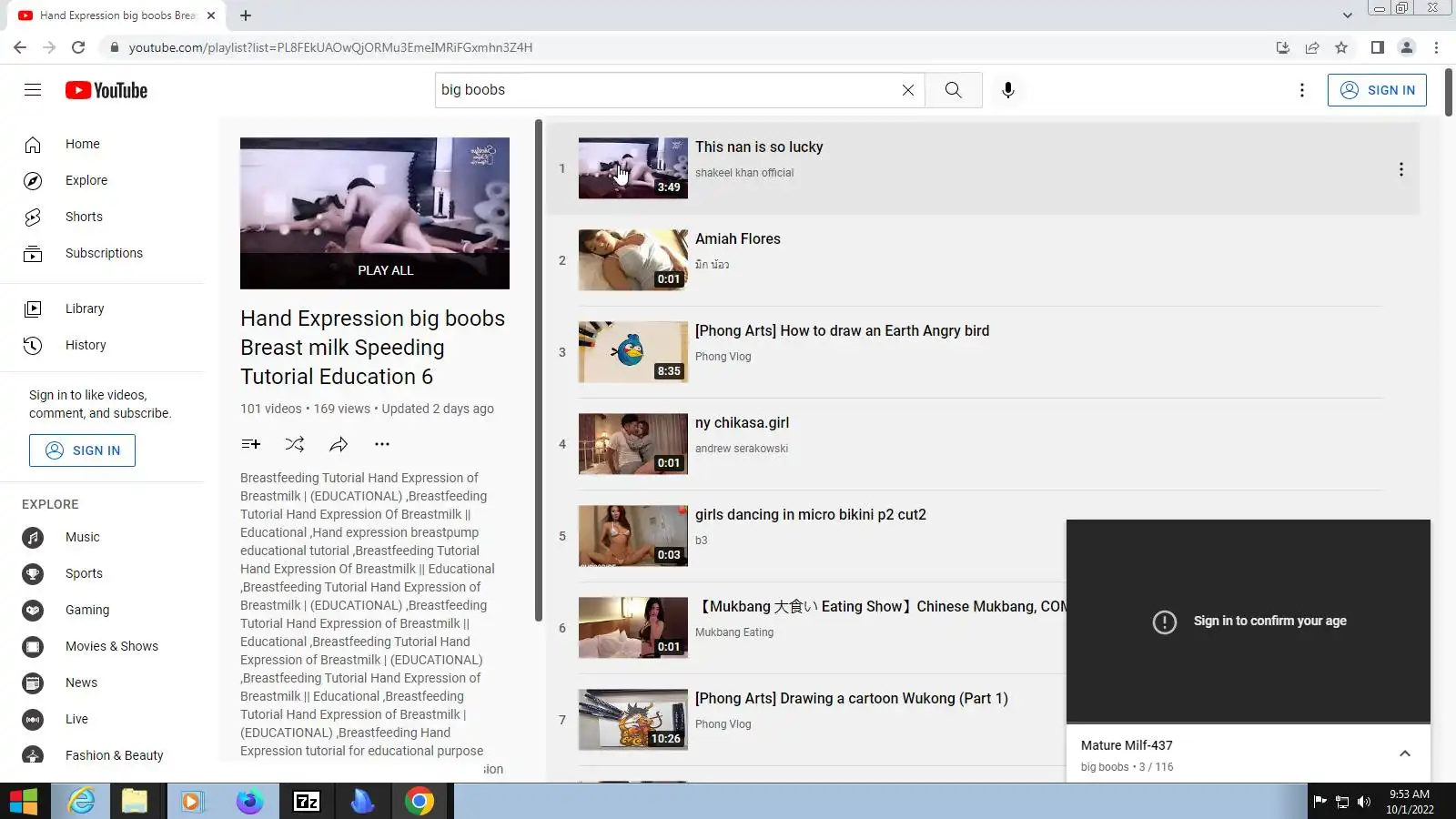Image resolution: width=1456 pixels, height=819 pixels.
Task: Click the magnifying glass search button
Action: 953,90
